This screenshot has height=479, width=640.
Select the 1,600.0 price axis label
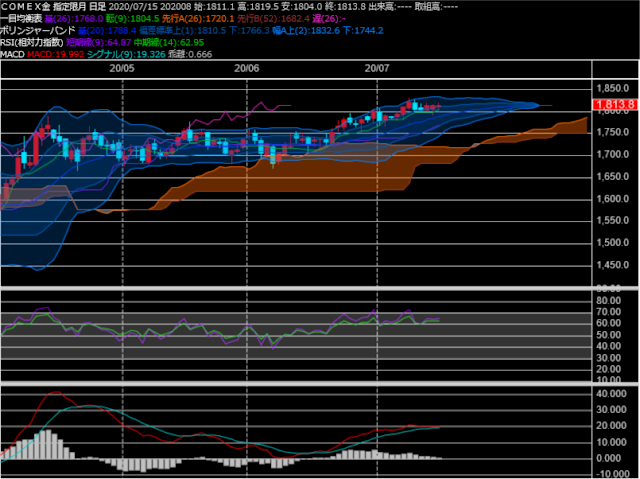[613, 199]
